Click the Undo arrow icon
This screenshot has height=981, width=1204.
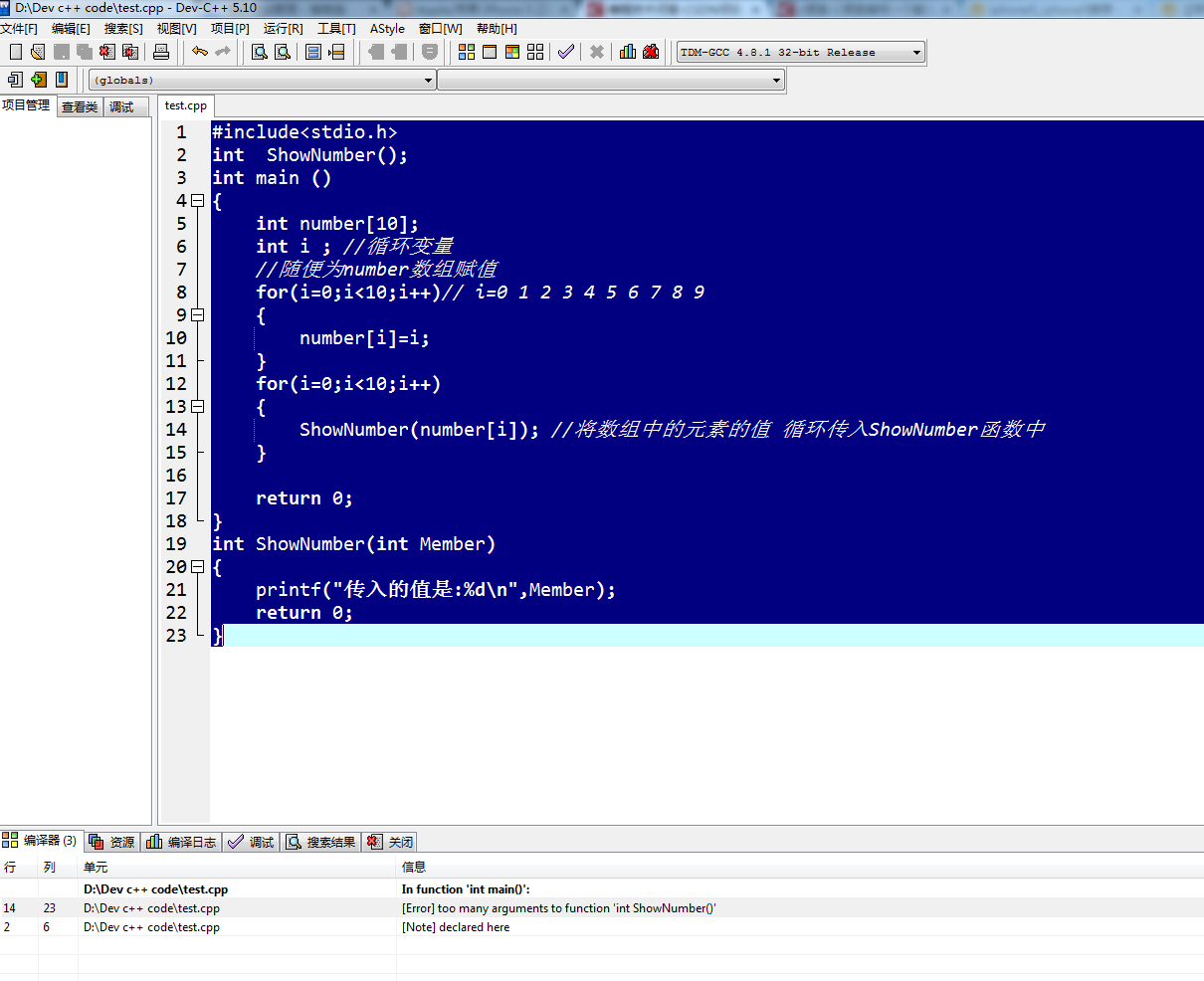click(200, 52)
